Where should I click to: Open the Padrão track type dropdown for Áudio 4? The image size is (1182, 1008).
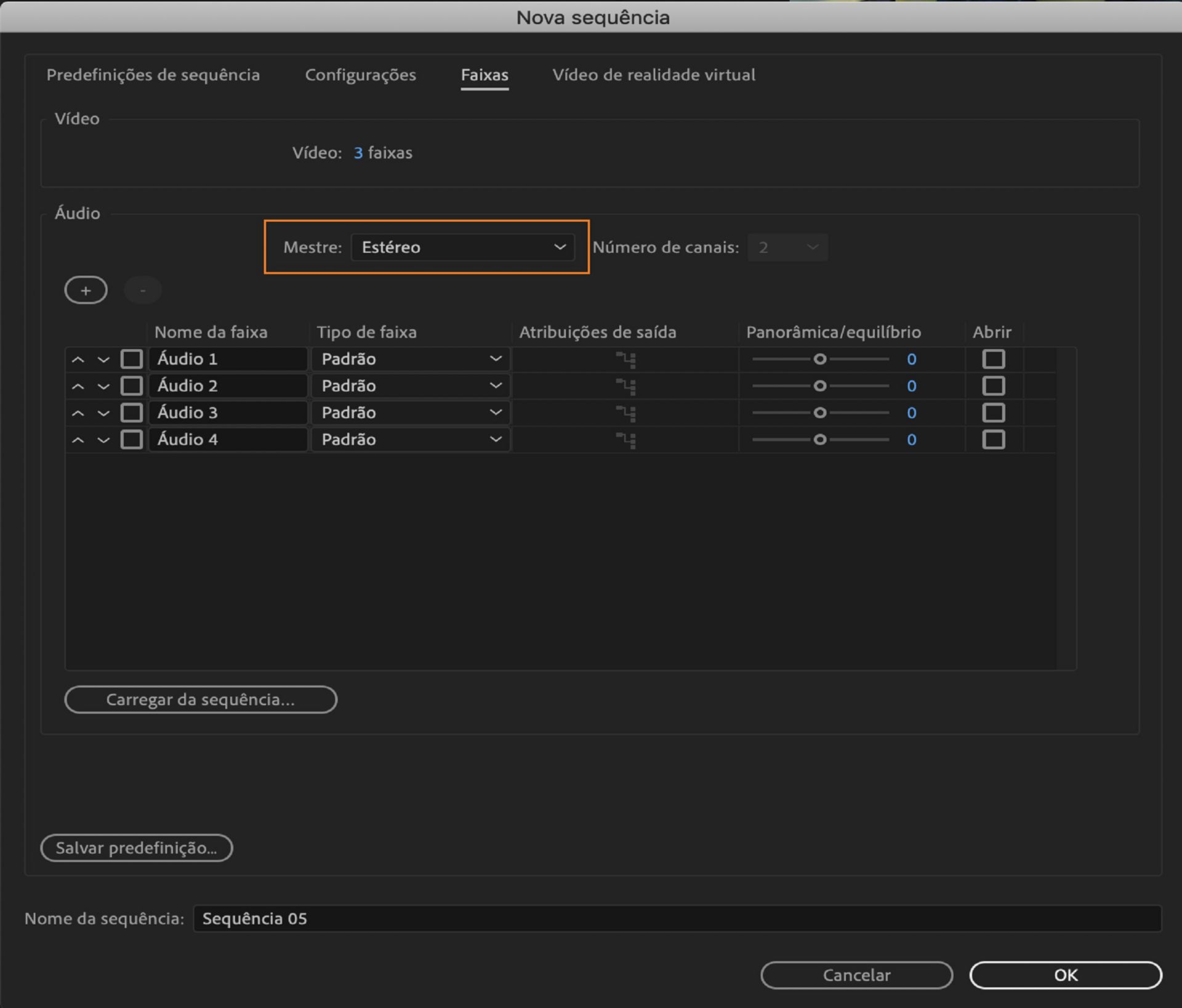point(411,440)
